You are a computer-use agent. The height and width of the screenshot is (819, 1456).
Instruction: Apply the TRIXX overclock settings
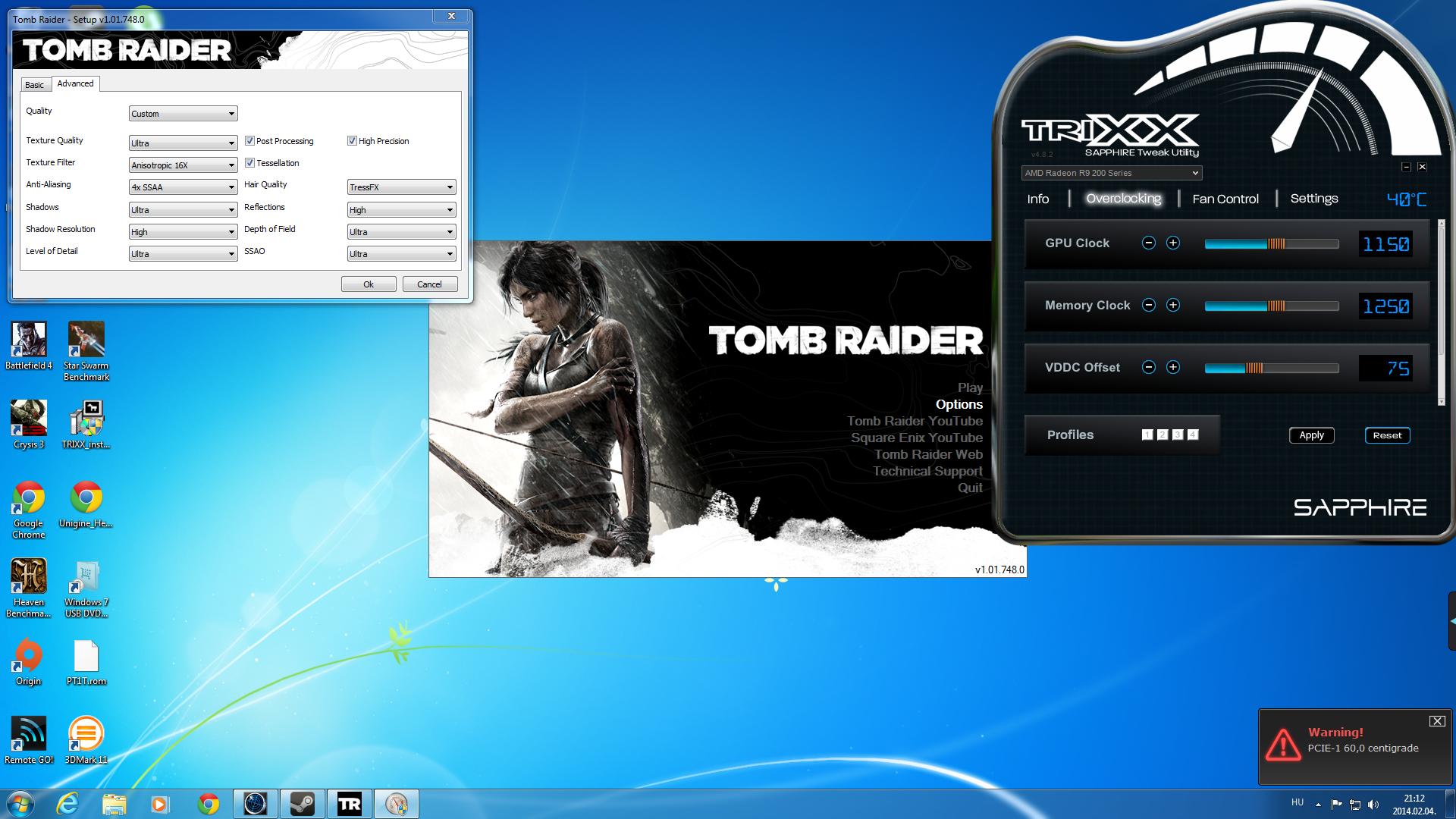tap(1312, 435)
